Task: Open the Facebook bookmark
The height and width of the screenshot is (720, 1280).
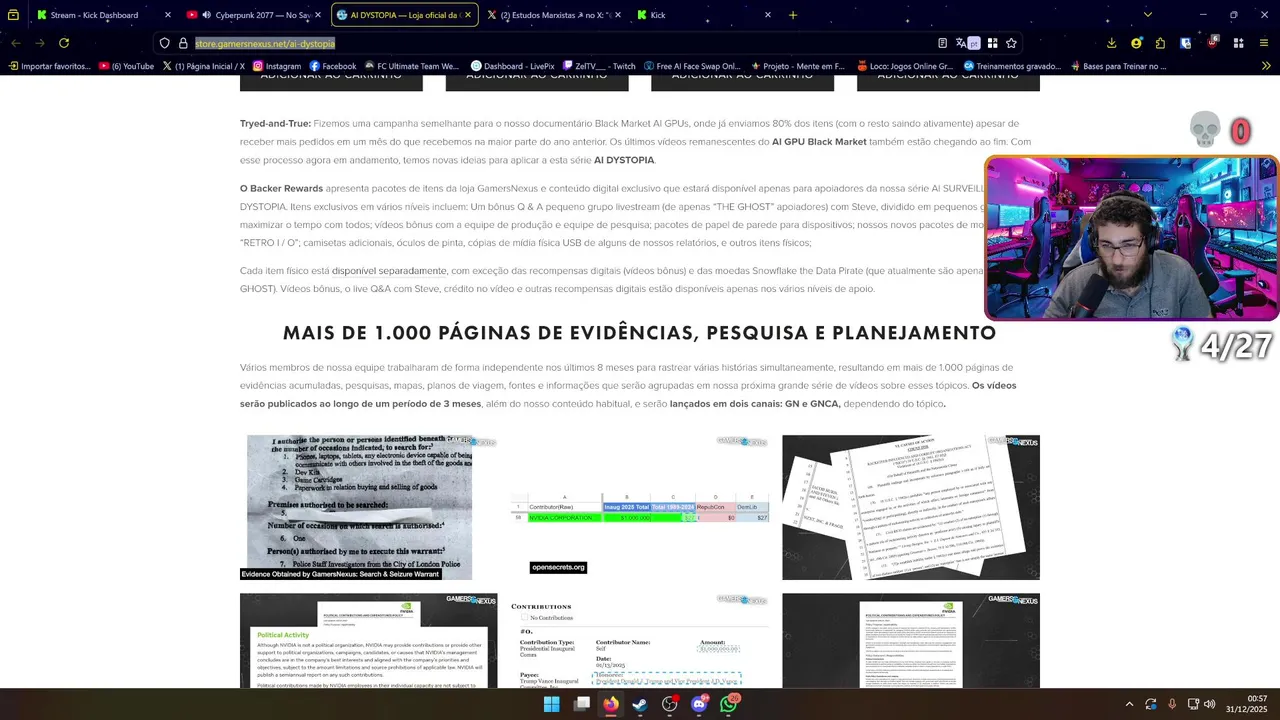Action: tap(333, 66)
